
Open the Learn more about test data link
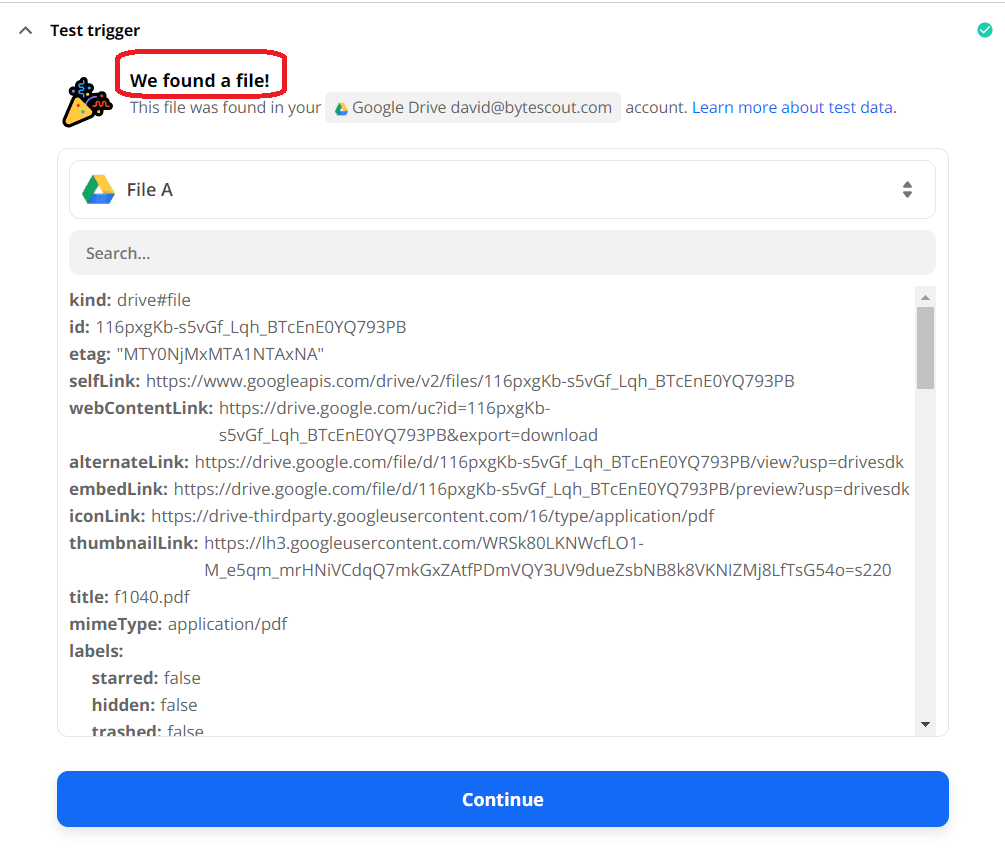point(792,108)
